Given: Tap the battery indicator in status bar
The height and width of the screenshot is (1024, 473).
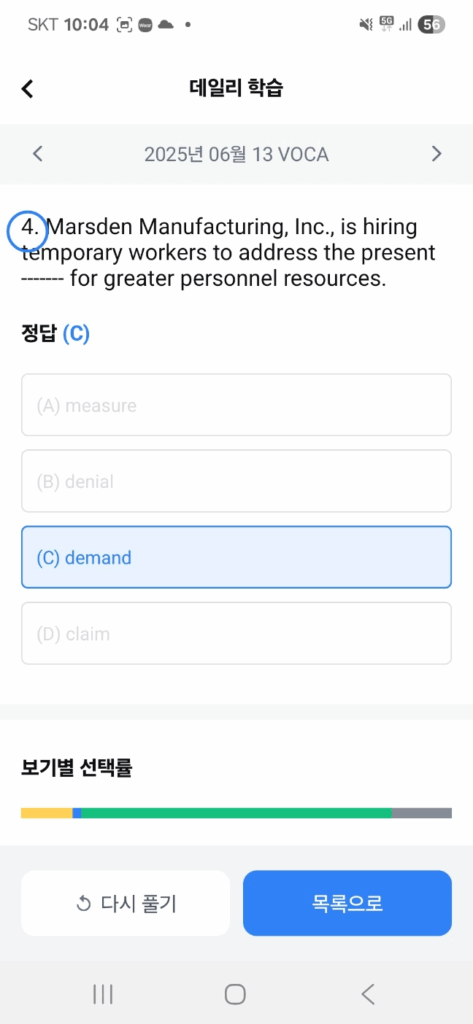Looking at the screenshot, I should point(432,25).
